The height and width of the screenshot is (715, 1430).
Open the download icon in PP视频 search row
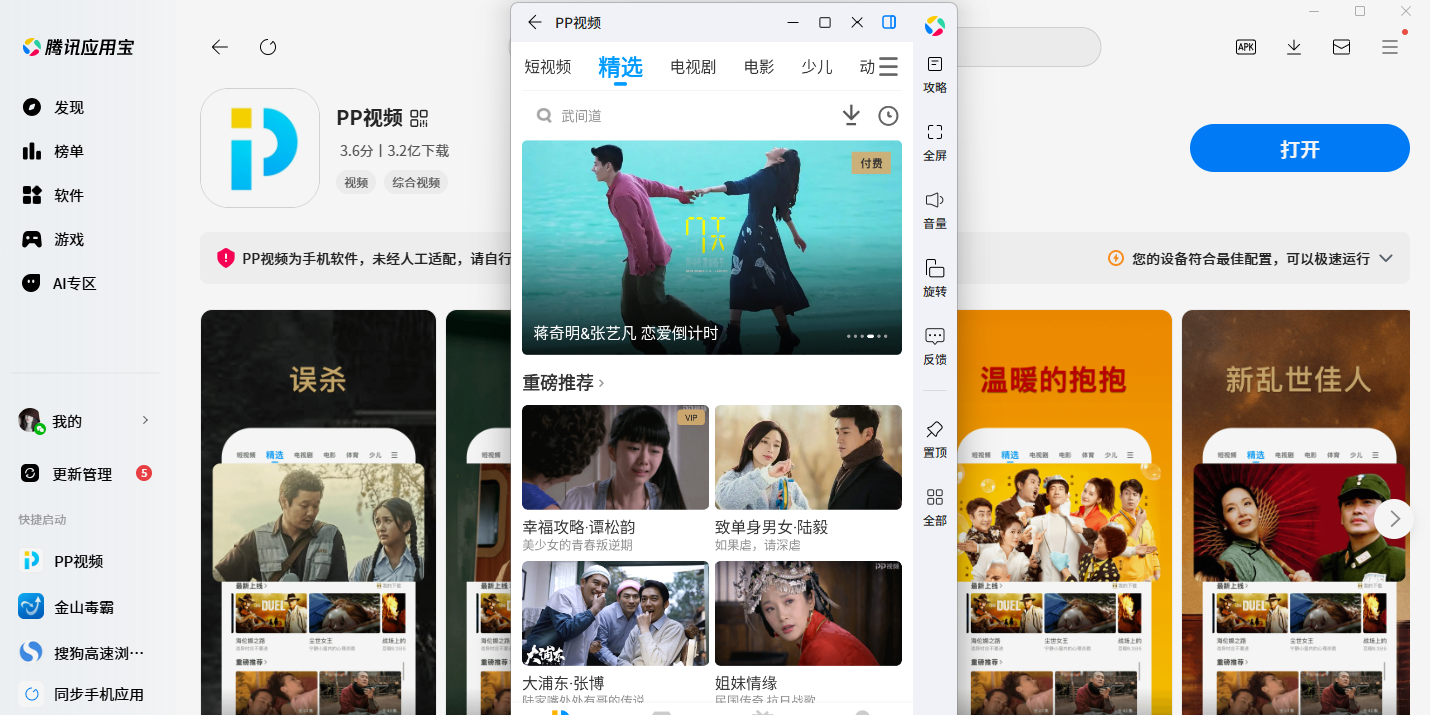pyautogui.click(x=851, y=116)
